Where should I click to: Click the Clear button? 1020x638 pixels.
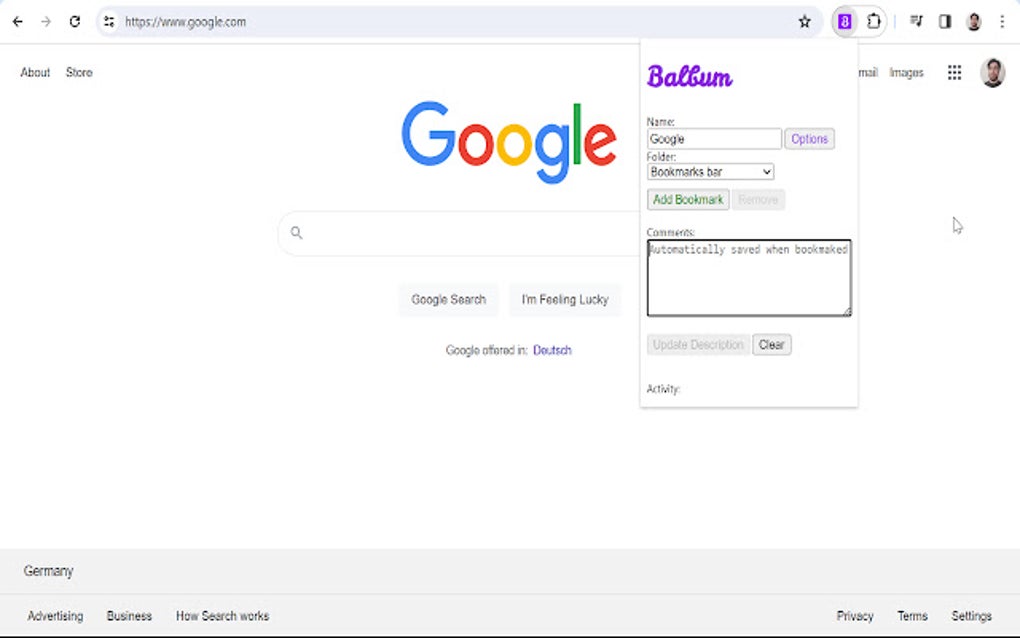click(772, 345)
